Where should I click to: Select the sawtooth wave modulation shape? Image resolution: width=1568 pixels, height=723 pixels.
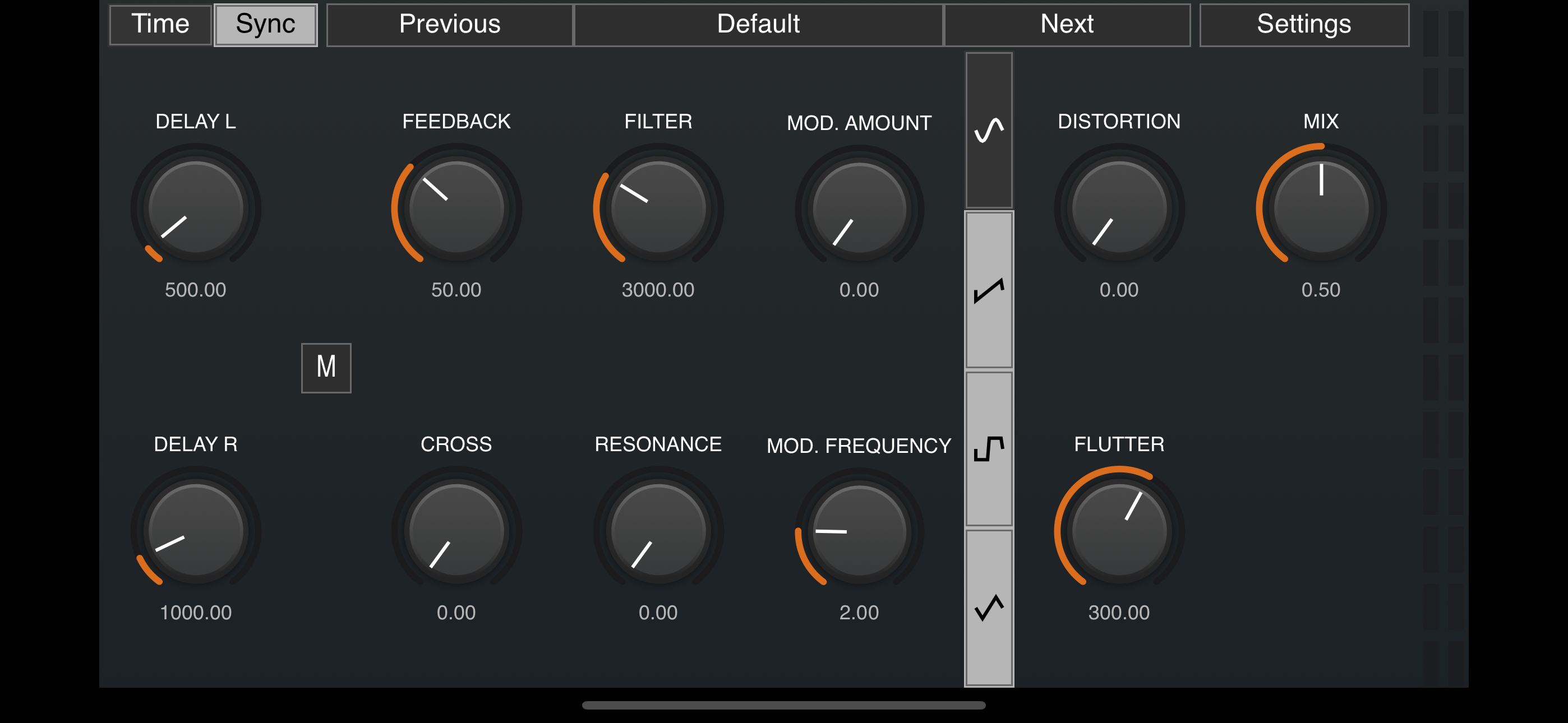click(x=989, y=290)
